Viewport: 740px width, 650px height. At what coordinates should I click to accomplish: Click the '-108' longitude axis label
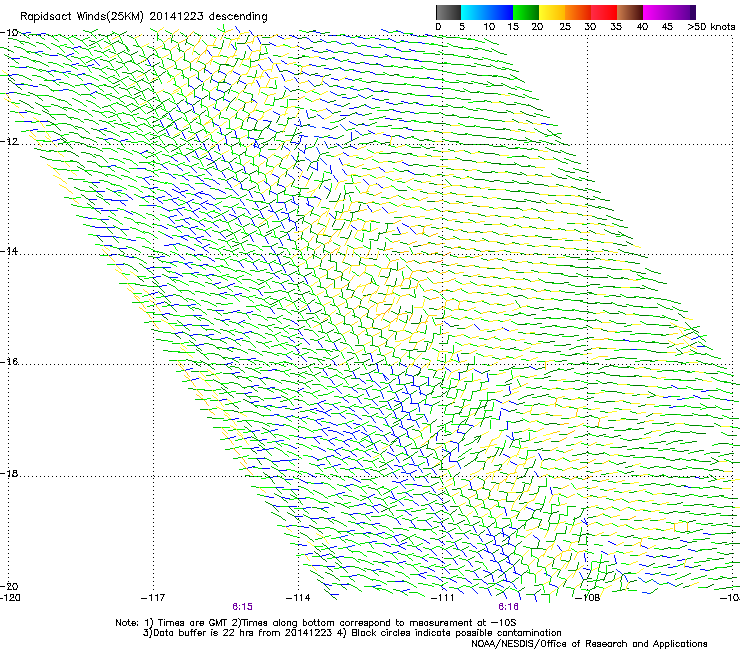tap(588, 598)
